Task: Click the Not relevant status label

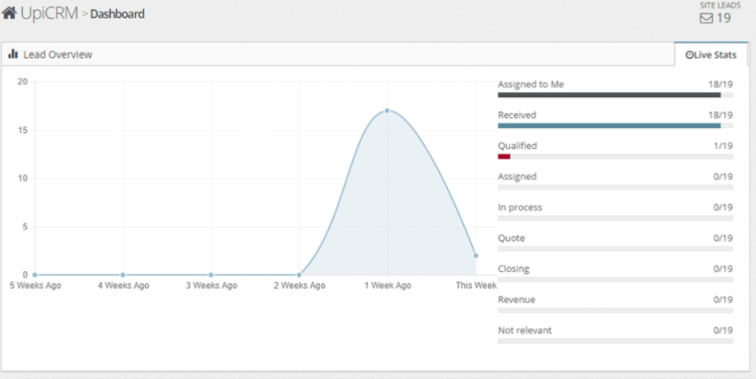Action: [x=525, y=330]
